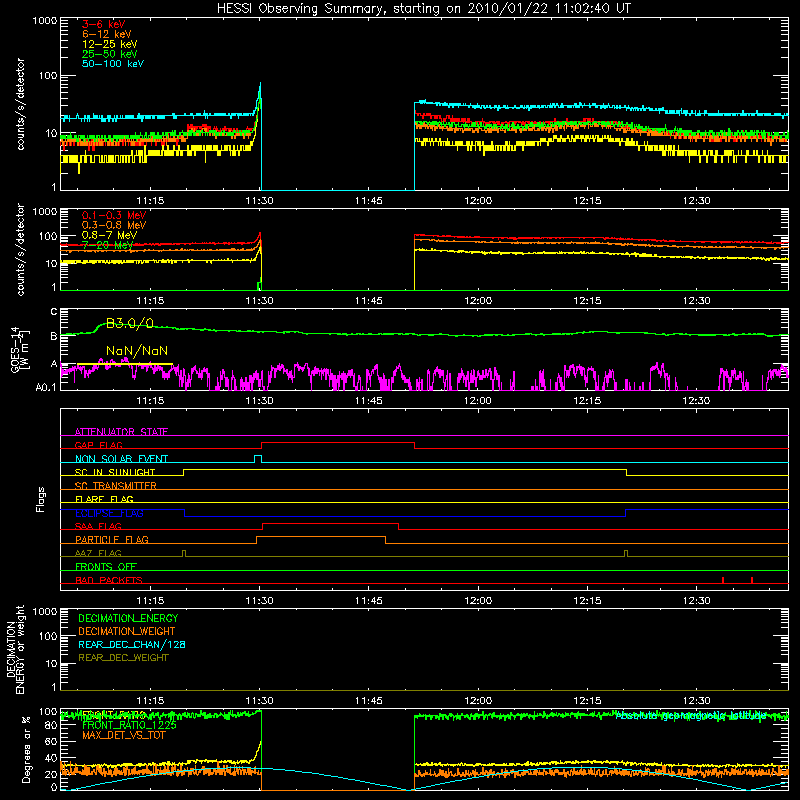The height and width of the screenshot is (800, 800).
Task: Click the 0.3-0.8 MeV legend label
Action: point(114,225)
